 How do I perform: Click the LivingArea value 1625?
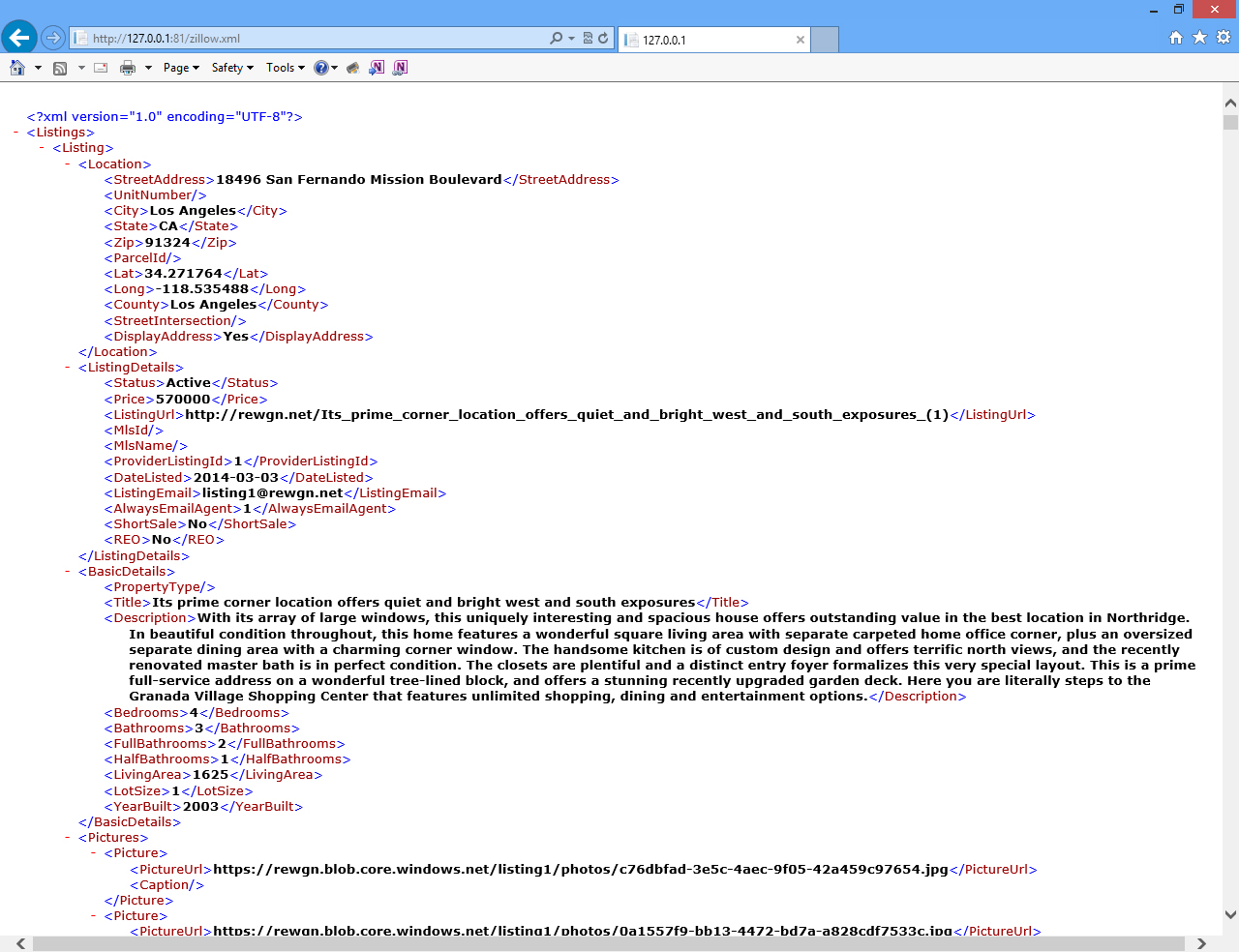(x=210, y=775)
